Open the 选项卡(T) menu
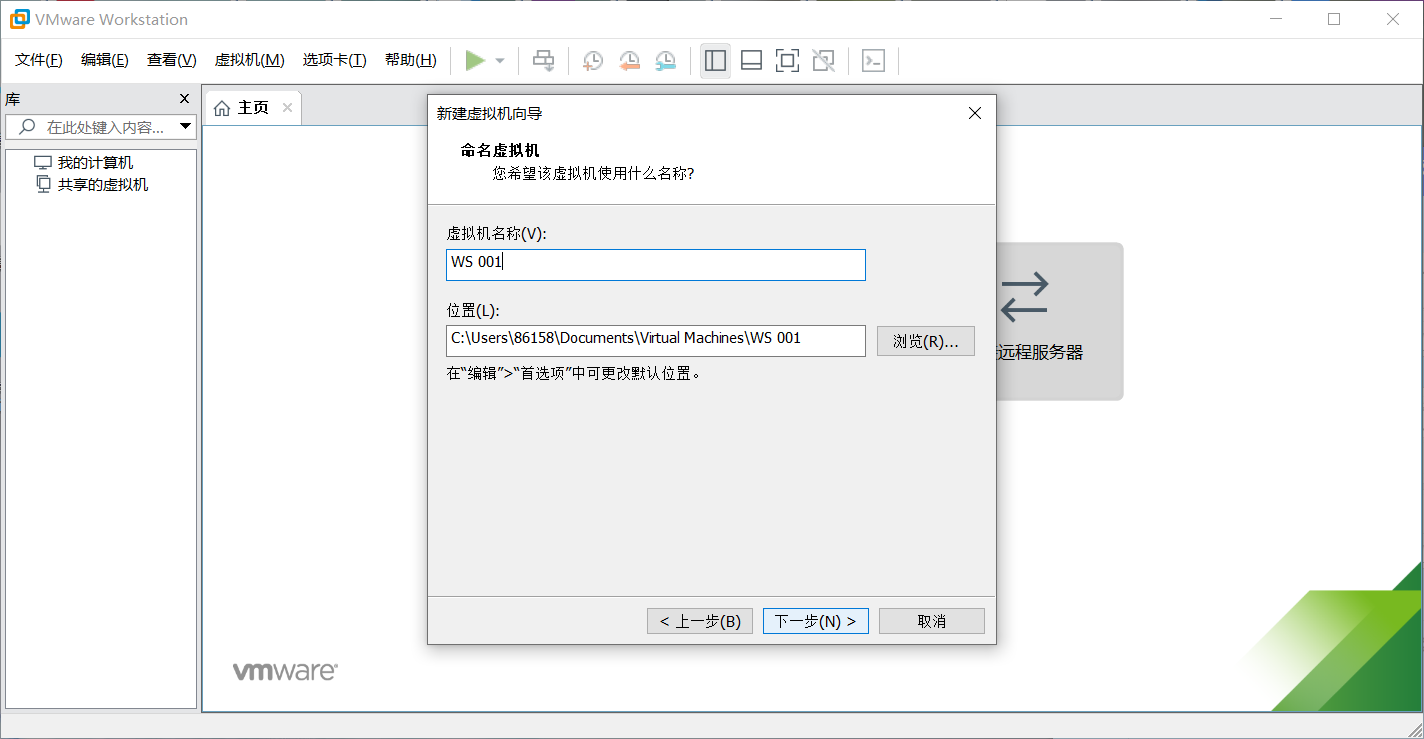 tap(335, 60)
